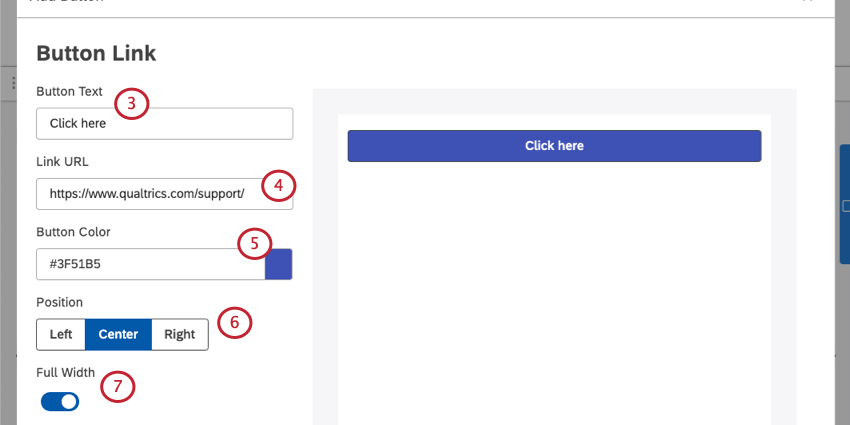Select the Right position option
The width and height of the screenshot is (850, 425).
179,334
